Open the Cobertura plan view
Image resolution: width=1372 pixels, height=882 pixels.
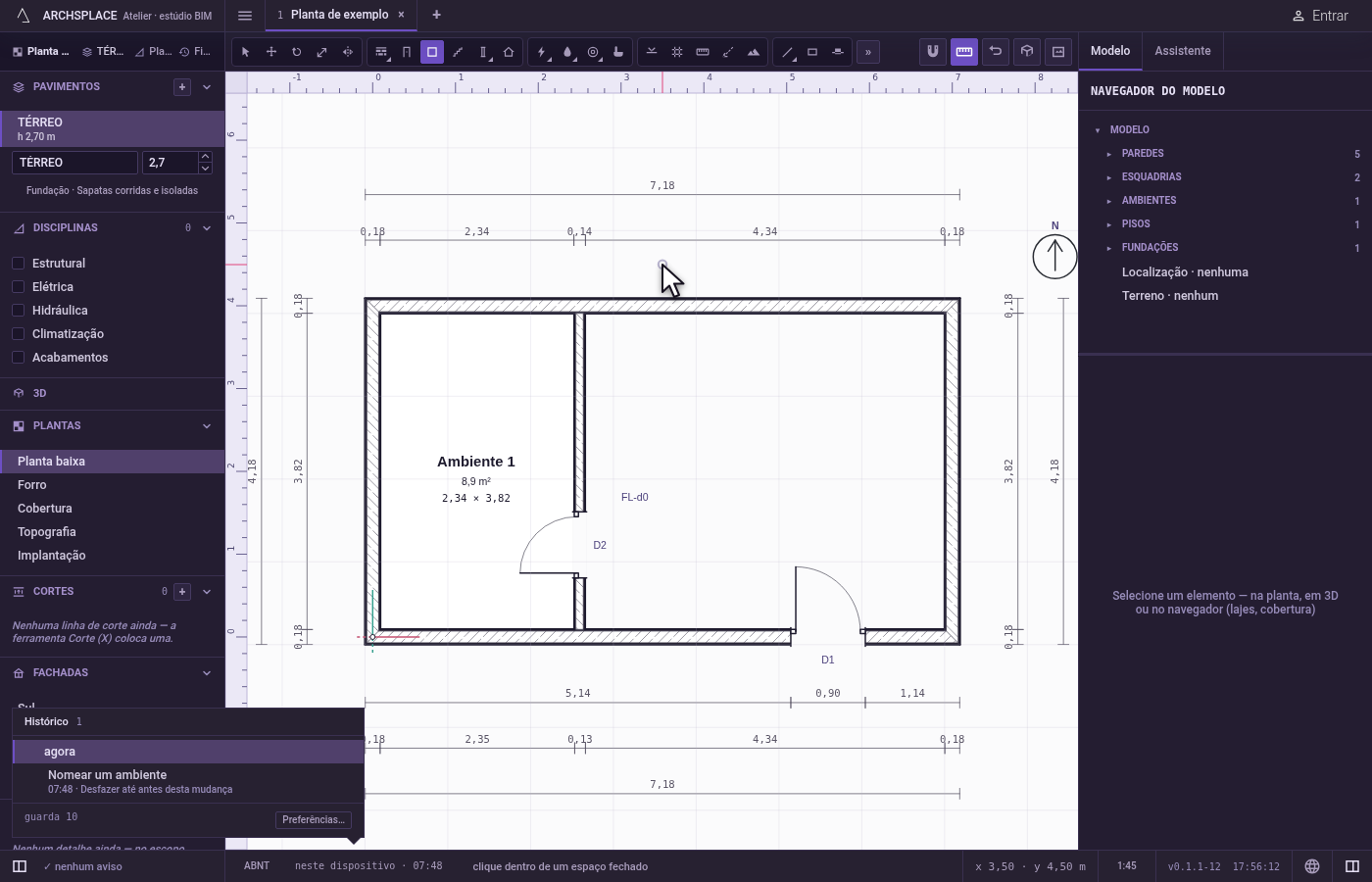pos(113,509)
